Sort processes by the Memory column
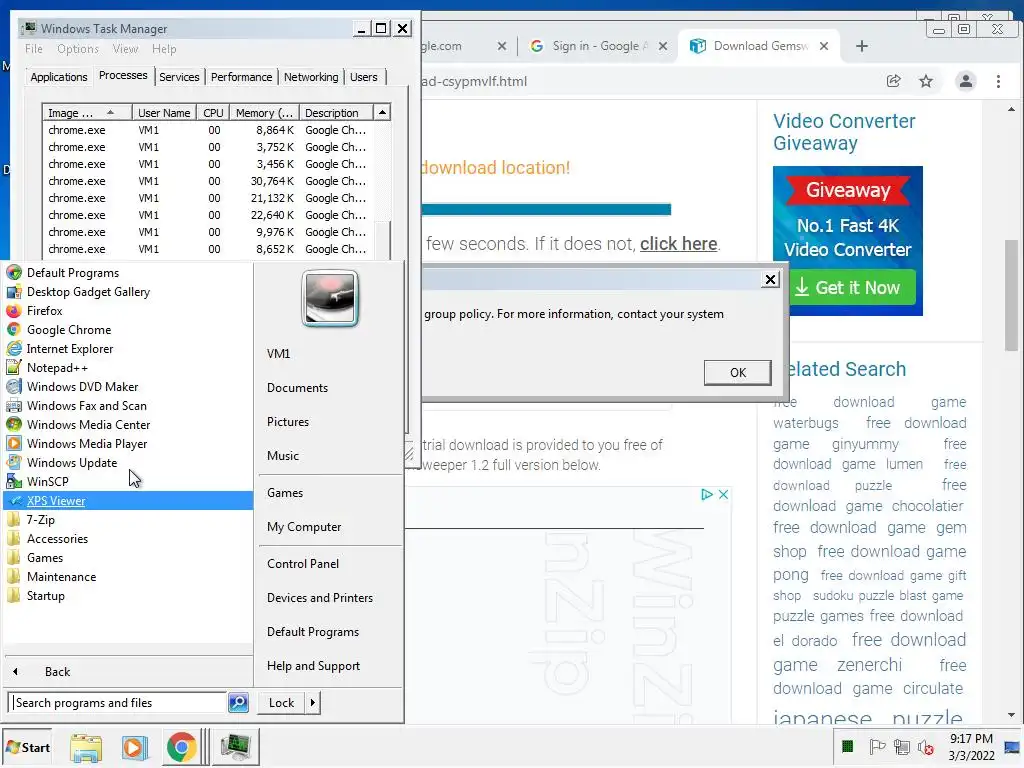Screen dimensions: 1024x768 click(x=264, y=113)
